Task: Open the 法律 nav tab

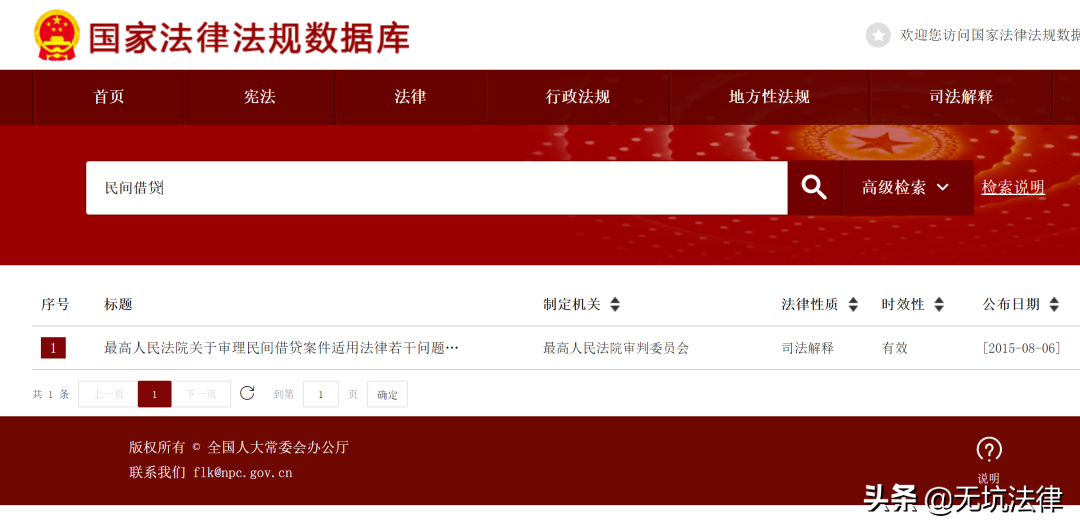Action: (411, 97)
